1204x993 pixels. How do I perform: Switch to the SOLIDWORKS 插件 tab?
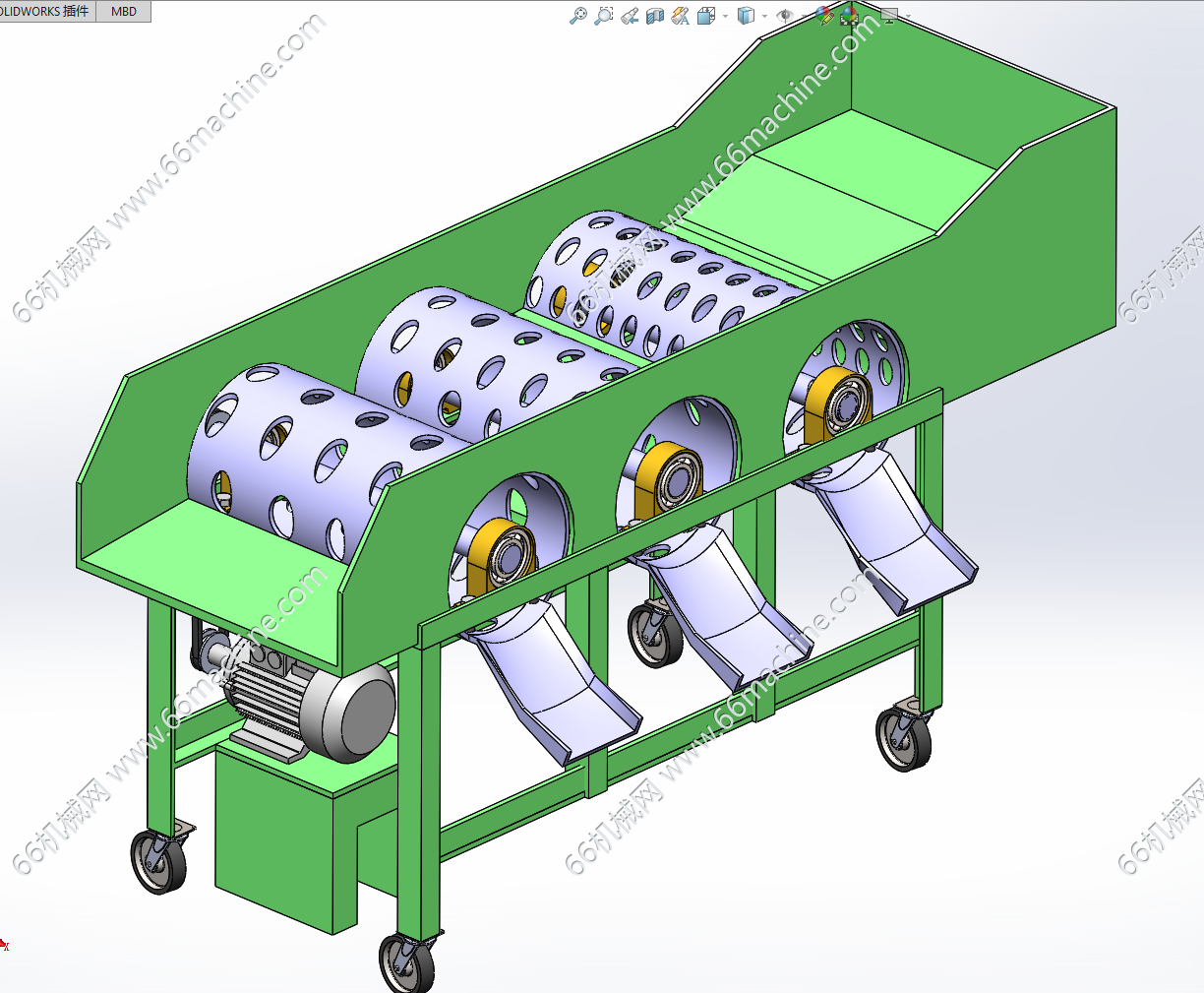click(x=47, y=11)
